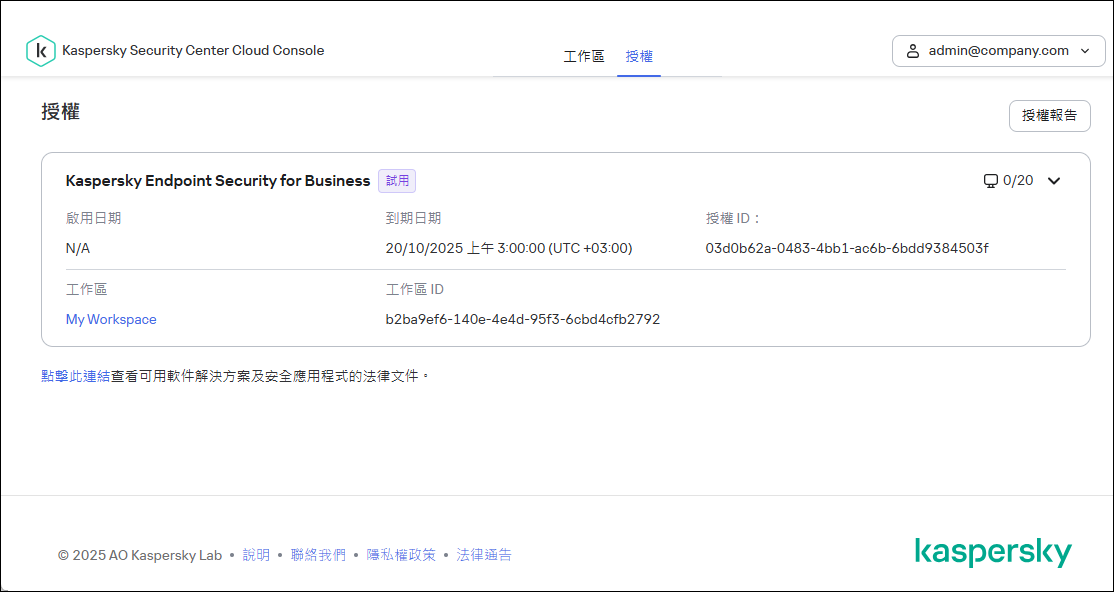This screenshot has width=1114, height=592.
Task: Select the 授權 tab
Action: (639, 57)
